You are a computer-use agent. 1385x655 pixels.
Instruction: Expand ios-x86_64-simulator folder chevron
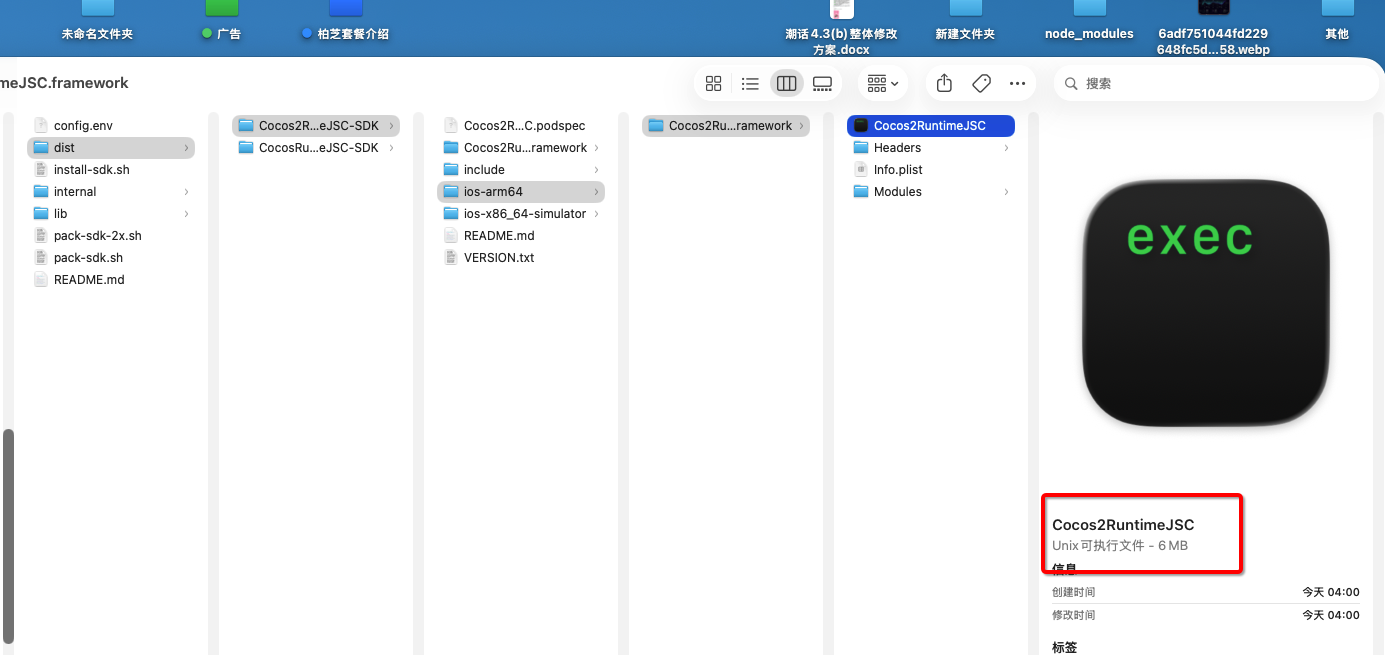[x=597, y=214]
